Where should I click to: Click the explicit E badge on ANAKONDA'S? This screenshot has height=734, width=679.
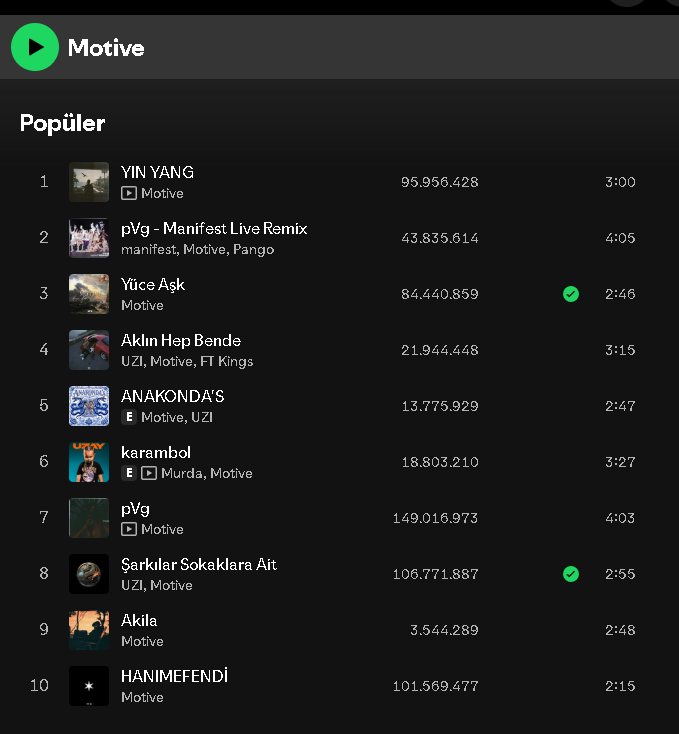(x=129, y=417)
